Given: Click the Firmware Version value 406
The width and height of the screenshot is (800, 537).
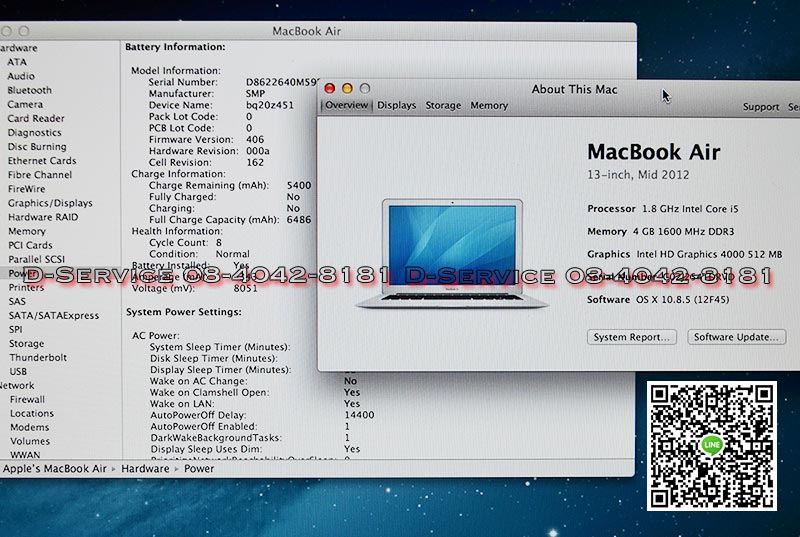Looking at the screenshot, I should click(x=255, y=140).
